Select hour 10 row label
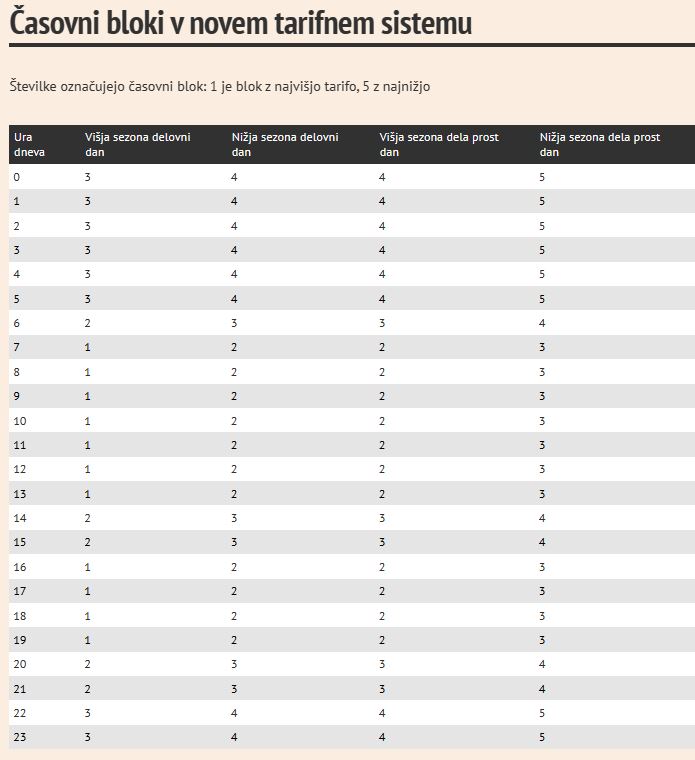 (x=20, y=421)
